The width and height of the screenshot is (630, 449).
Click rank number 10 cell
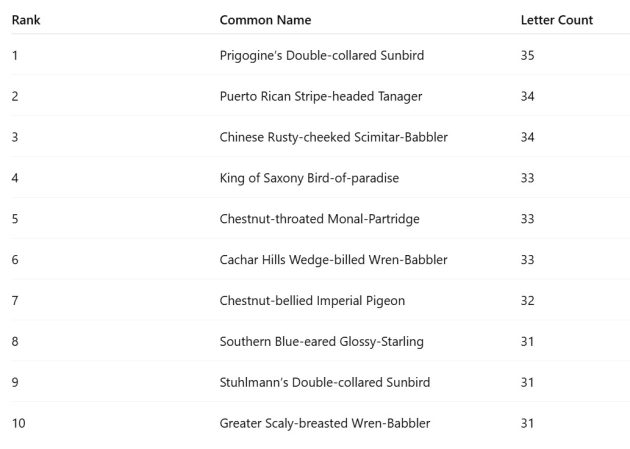click(x=18, y=423)
